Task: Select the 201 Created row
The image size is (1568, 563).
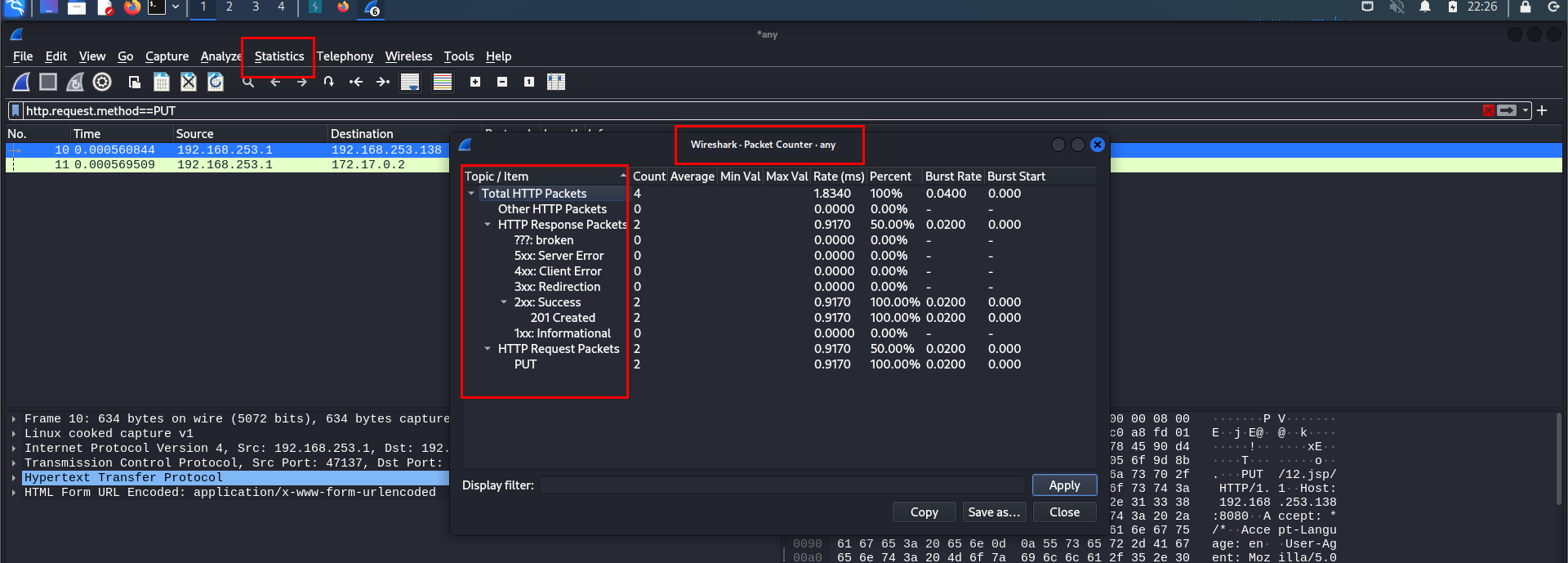Action: point(563,318)
